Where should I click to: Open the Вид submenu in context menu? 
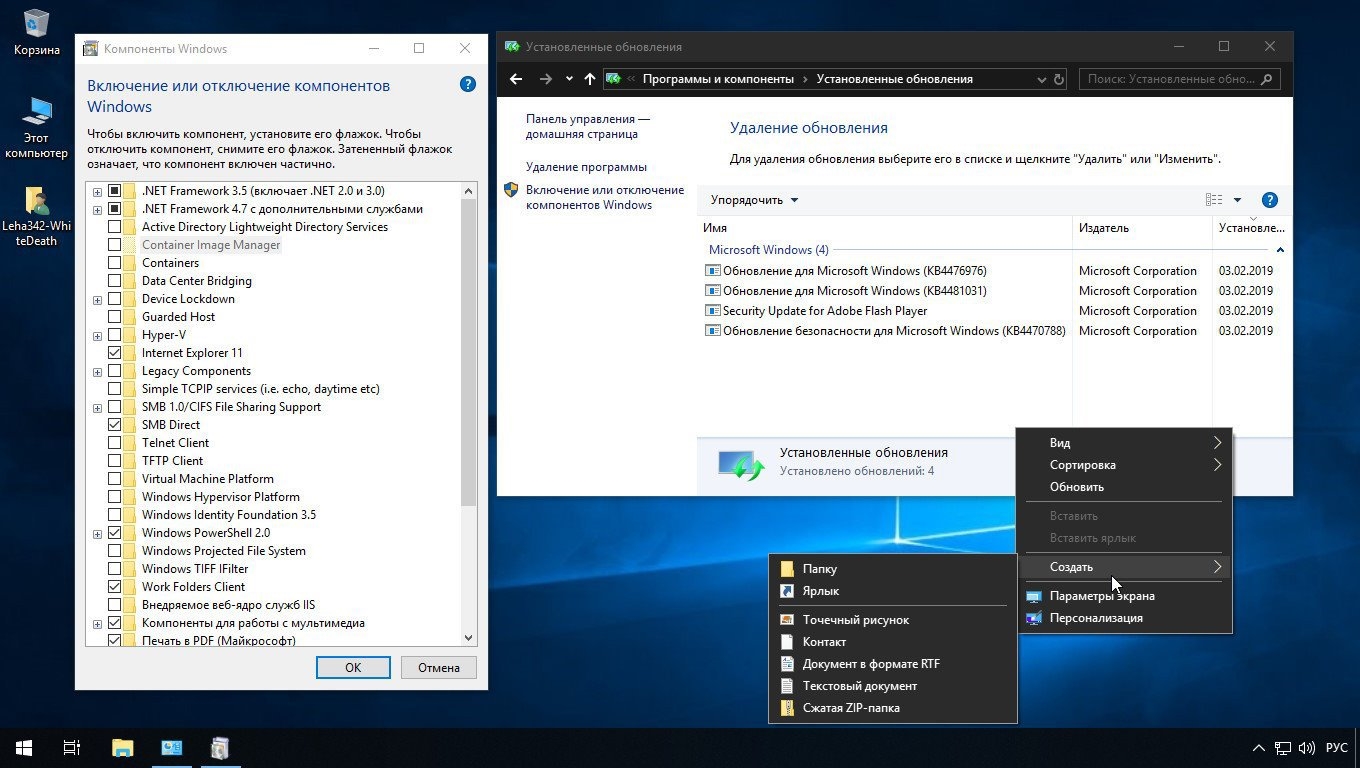pos(1124,443)
